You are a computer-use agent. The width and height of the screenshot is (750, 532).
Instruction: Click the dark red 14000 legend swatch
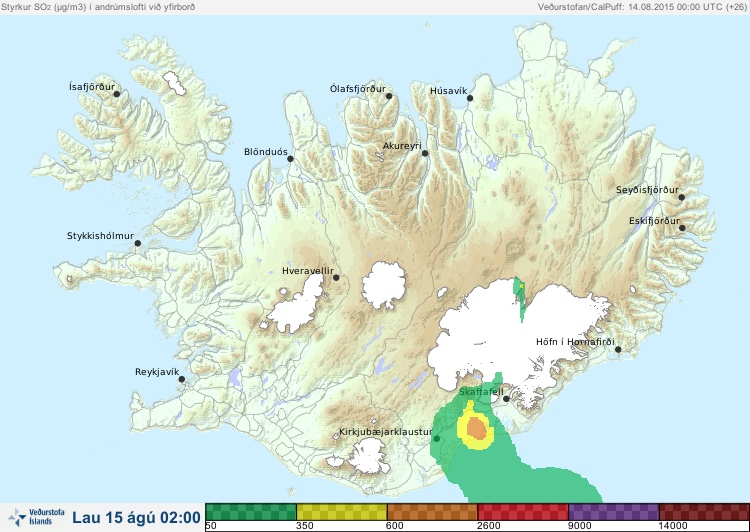[704, 512]
